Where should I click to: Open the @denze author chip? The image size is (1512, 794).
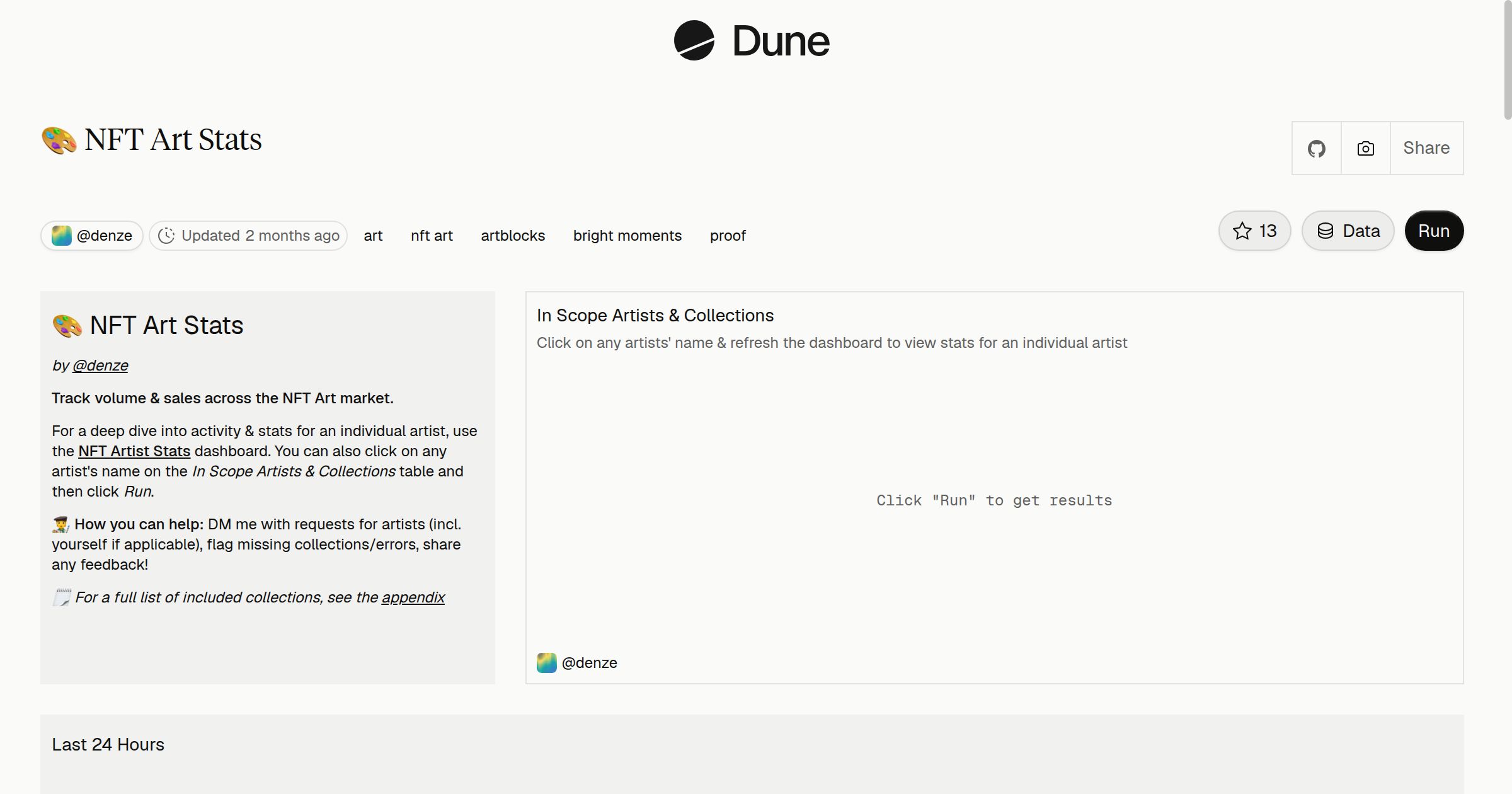tap(92, 236)
